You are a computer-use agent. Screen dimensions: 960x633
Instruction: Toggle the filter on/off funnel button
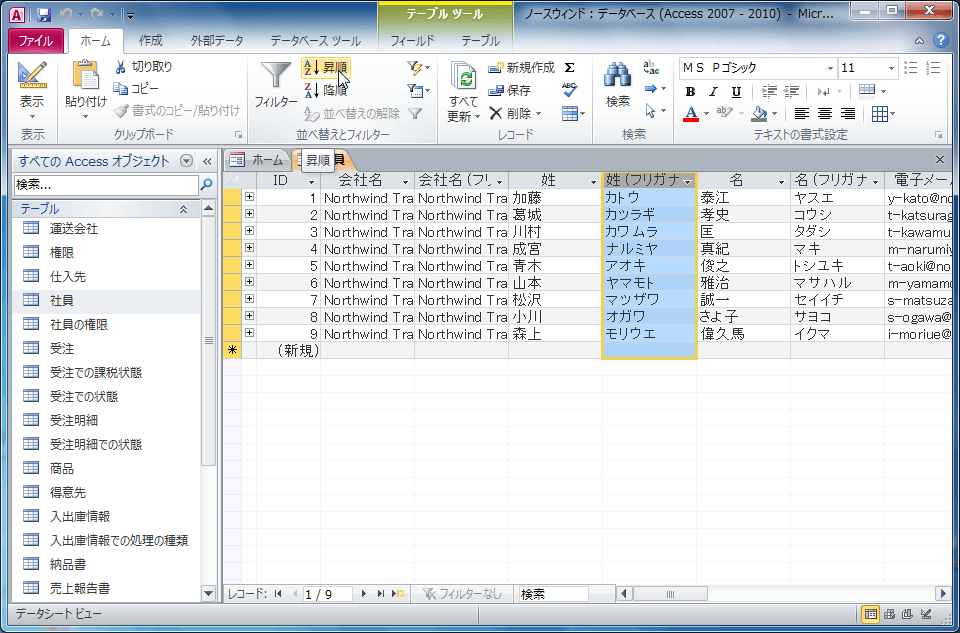tap(415, 113)
